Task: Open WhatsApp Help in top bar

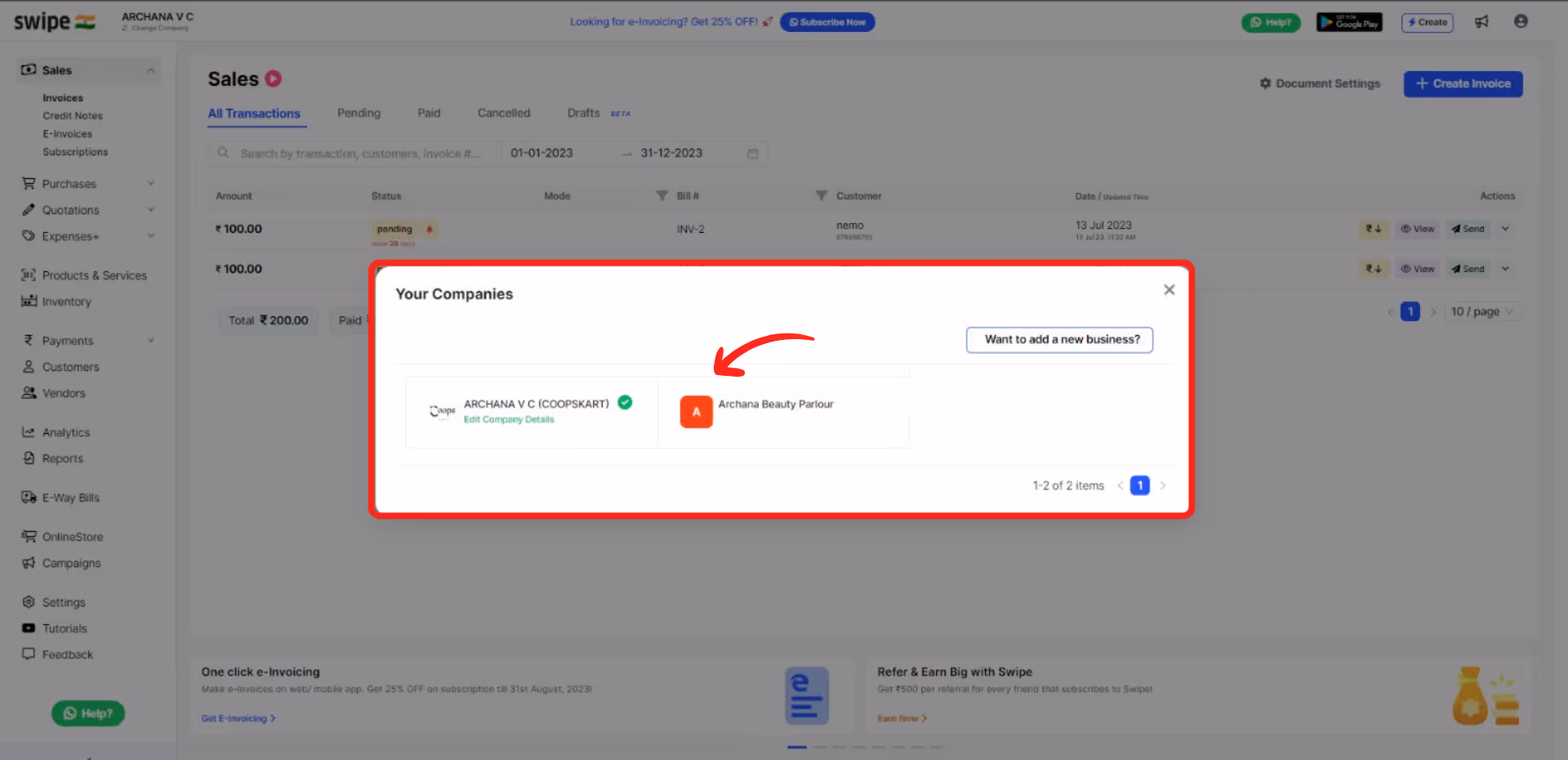Action: pos(1271,22)
